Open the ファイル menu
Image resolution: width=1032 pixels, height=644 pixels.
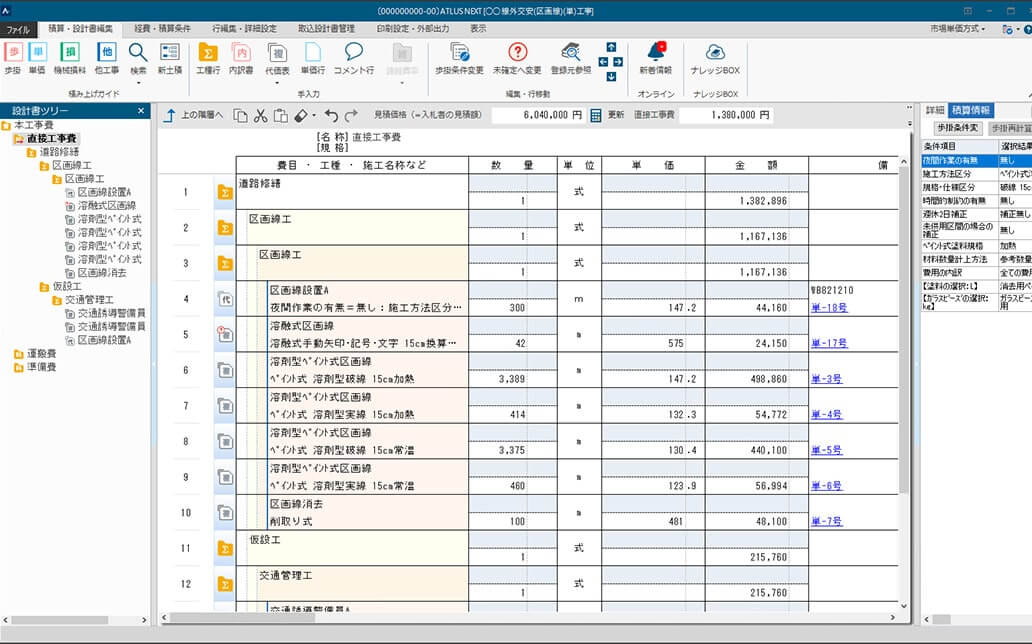(18, 30)
